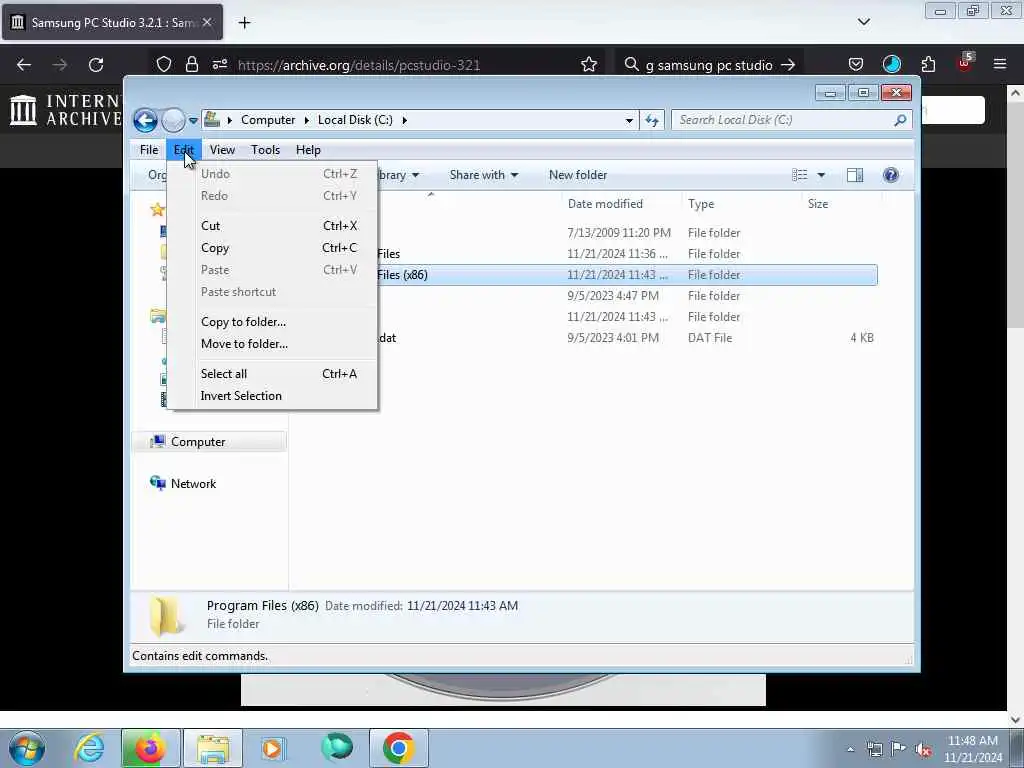Go back with Explorer's blue back arrow
Image resolution: width=1024 pixels, height=768 pixels.
pyautogui.click(x=145, y=120)
